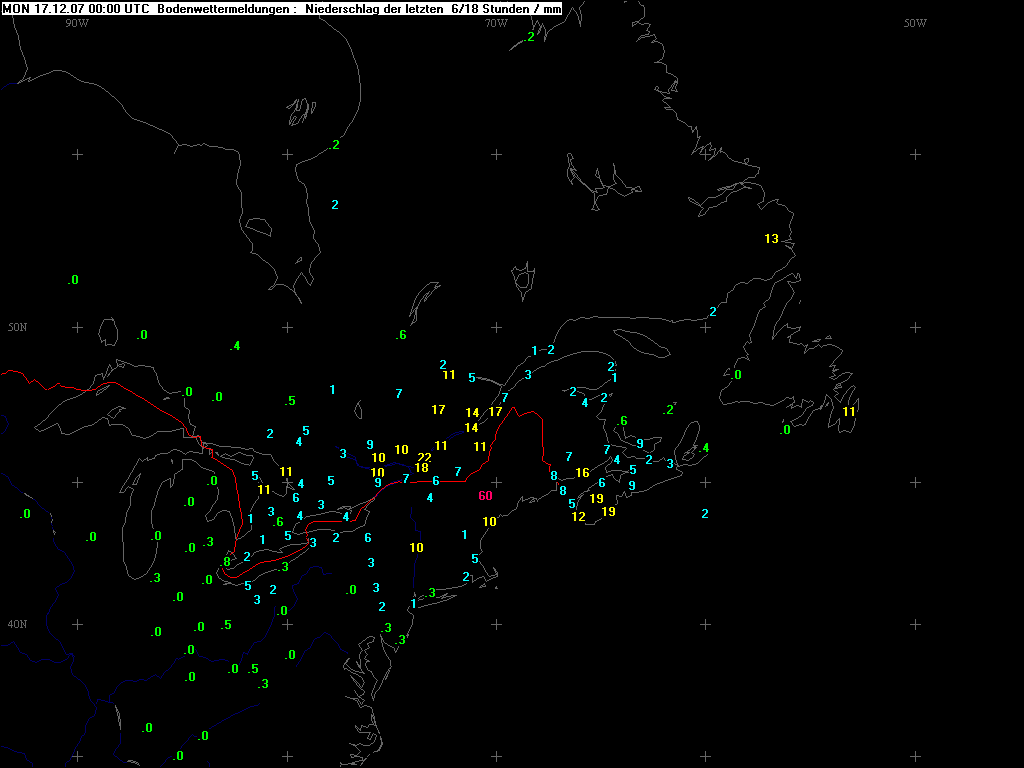Click the magenta 60 precipitation value
The width and height of the screenshot is (1024, 768).
point(485,496)
